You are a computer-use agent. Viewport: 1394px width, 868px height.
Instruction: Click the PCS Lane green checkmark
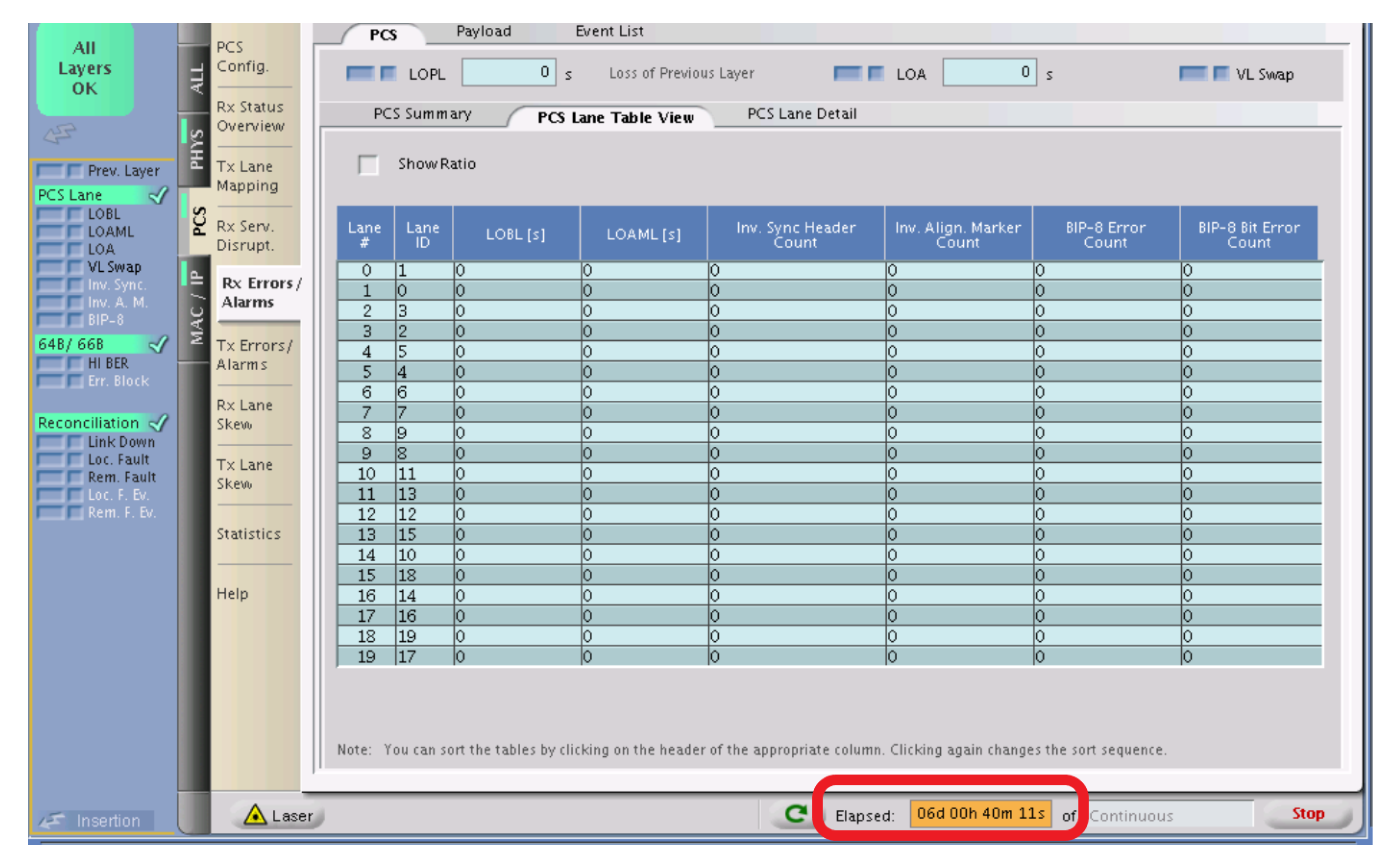tap(158, 195)
